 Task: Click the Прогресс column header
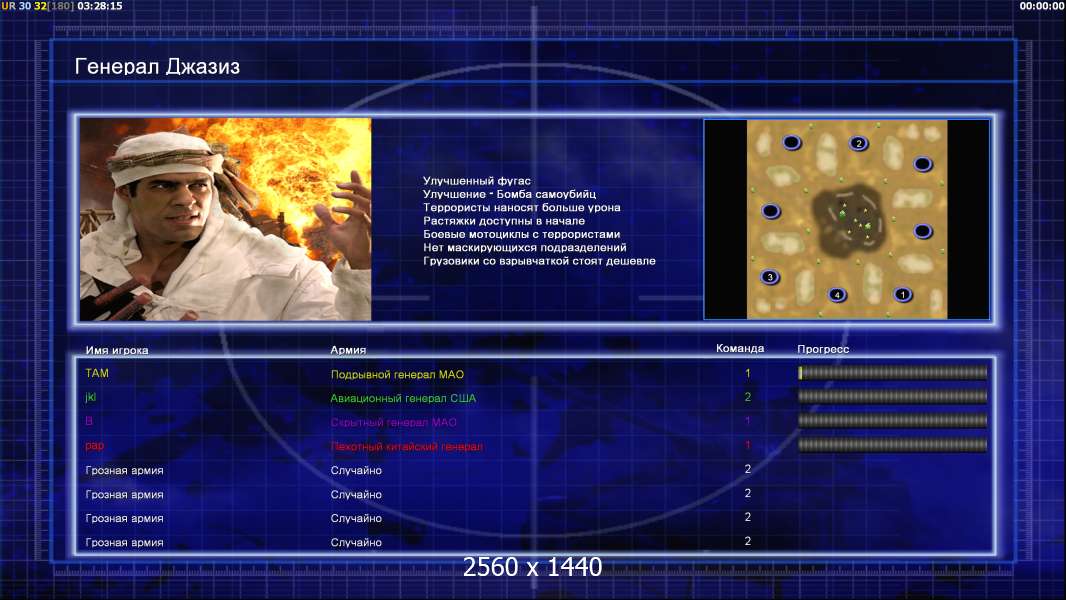pyautogui.click(x=823, y=350)
